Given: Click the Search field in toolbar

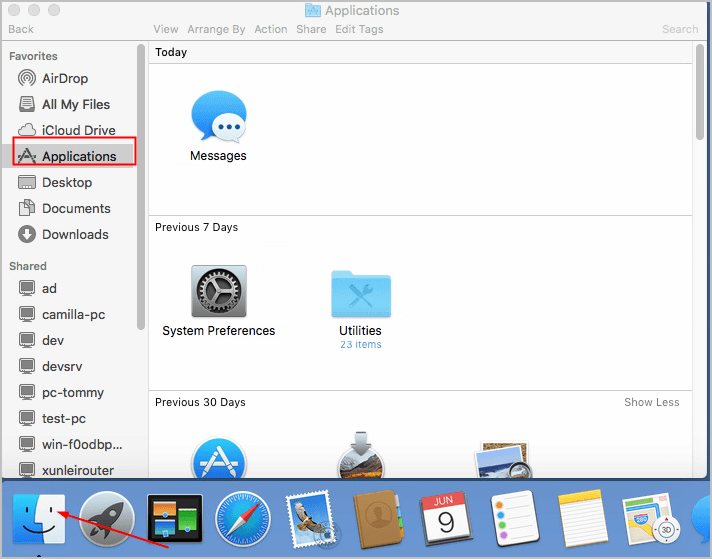Looking at the screenshot, I should click(680, 29).
